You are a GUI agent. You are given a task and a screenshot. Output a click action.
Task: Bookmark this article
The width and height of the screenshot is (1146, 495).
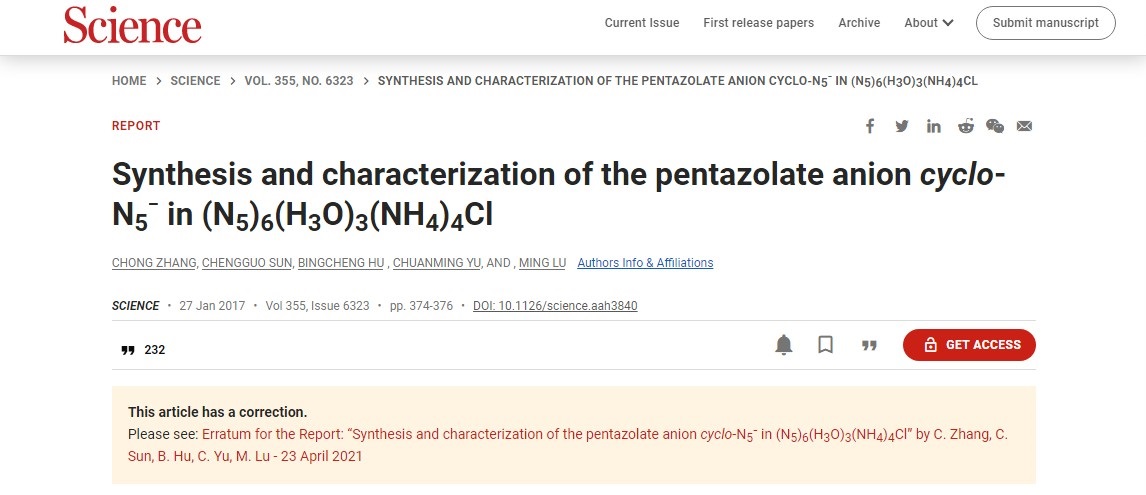pos(826,345)
